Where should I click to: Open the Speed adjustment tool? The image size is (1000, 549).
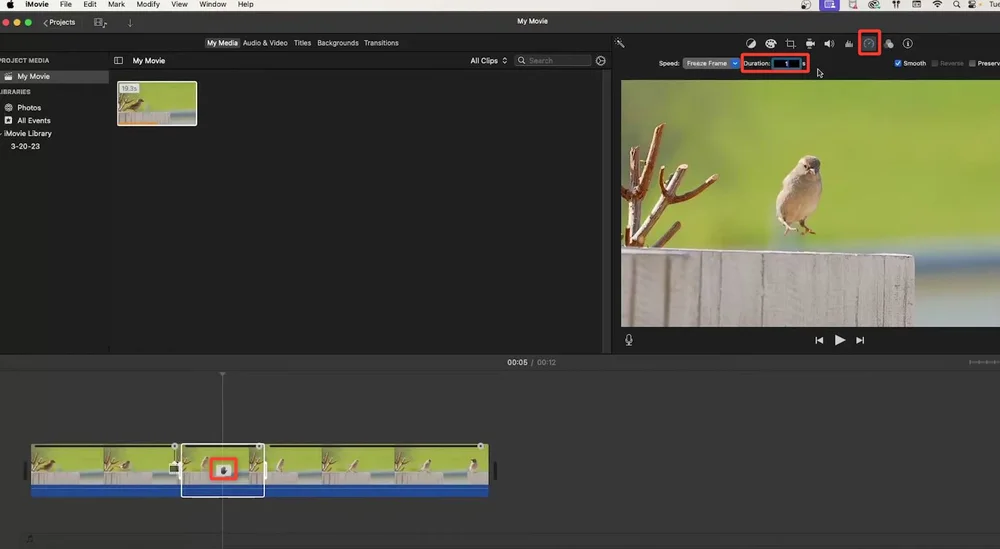tap(869, 44)
